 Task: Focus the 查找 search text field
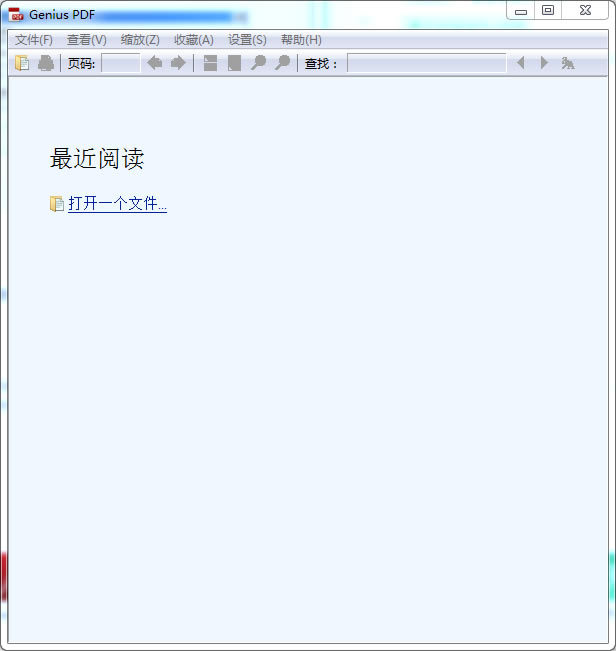427,63
